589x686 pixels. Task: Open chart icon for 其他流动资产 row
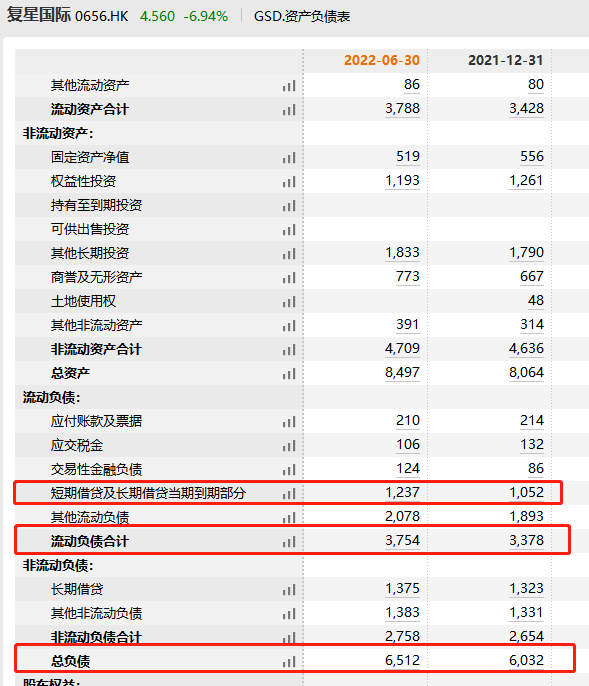coord(289,86)
